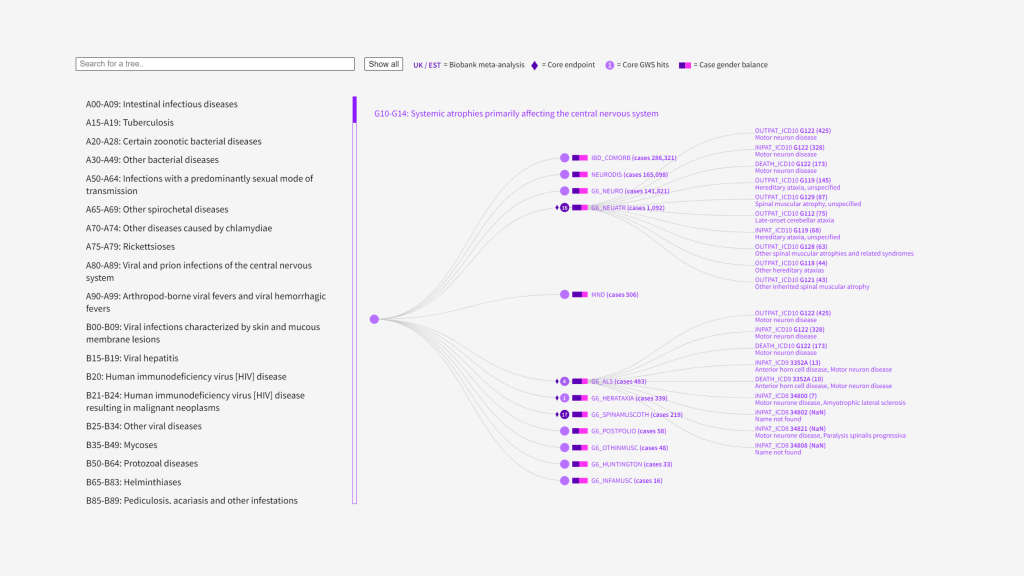Click in the 'Search for a tree' field

(x=215, y=64)
